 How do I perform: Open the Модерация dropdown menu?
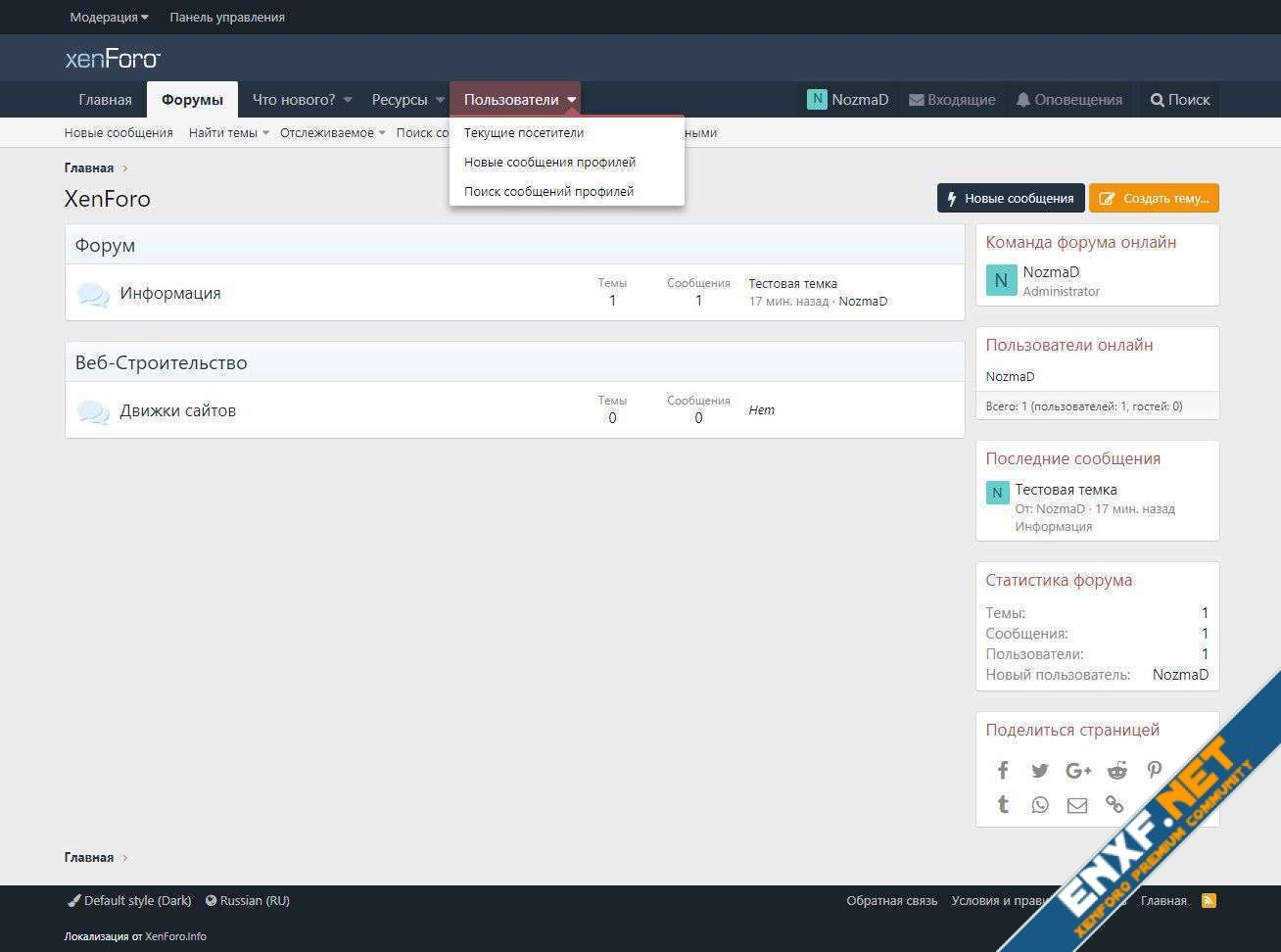pos(110,17)
